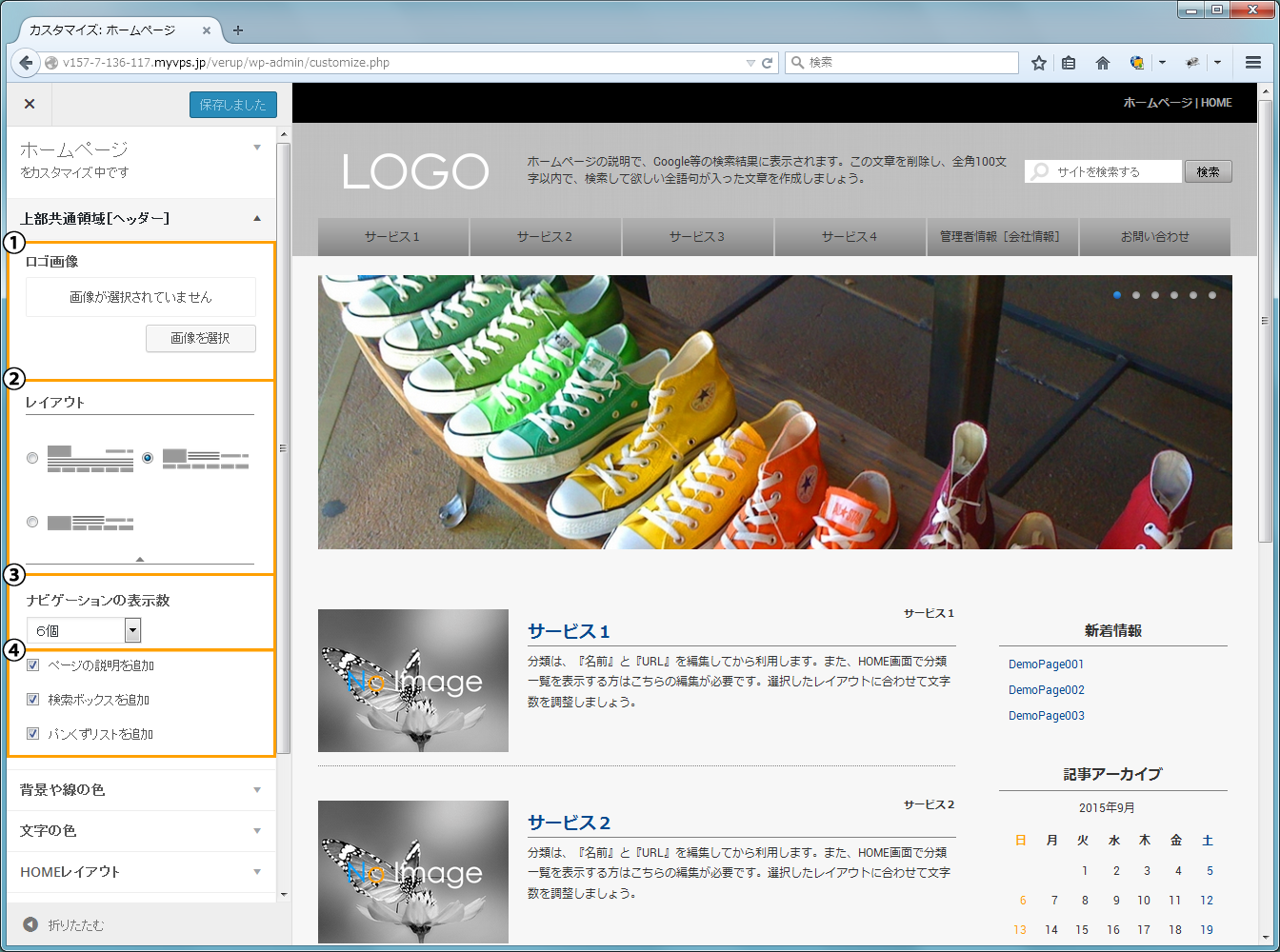1280x952 pixels.
Task: Click the globe site identity icon
Action: pos(51,63)
